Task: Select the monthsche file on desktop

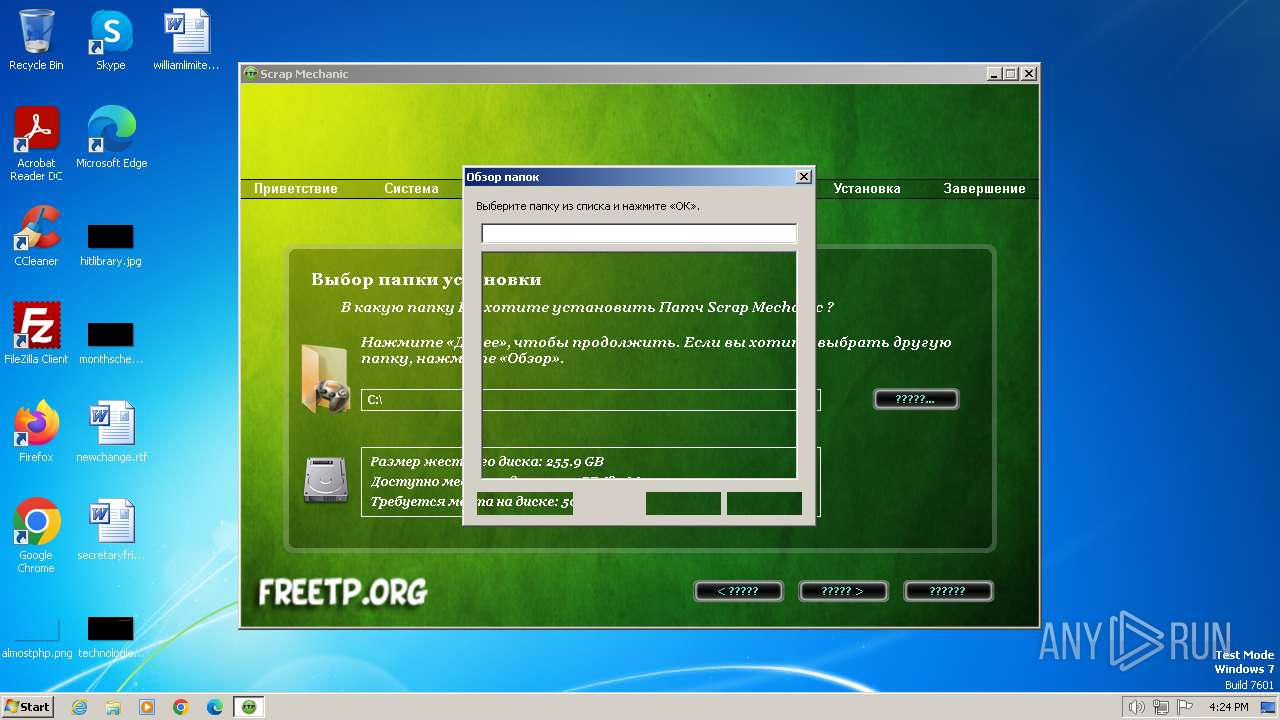Action: pyautogui.click(x=111, y=343)
